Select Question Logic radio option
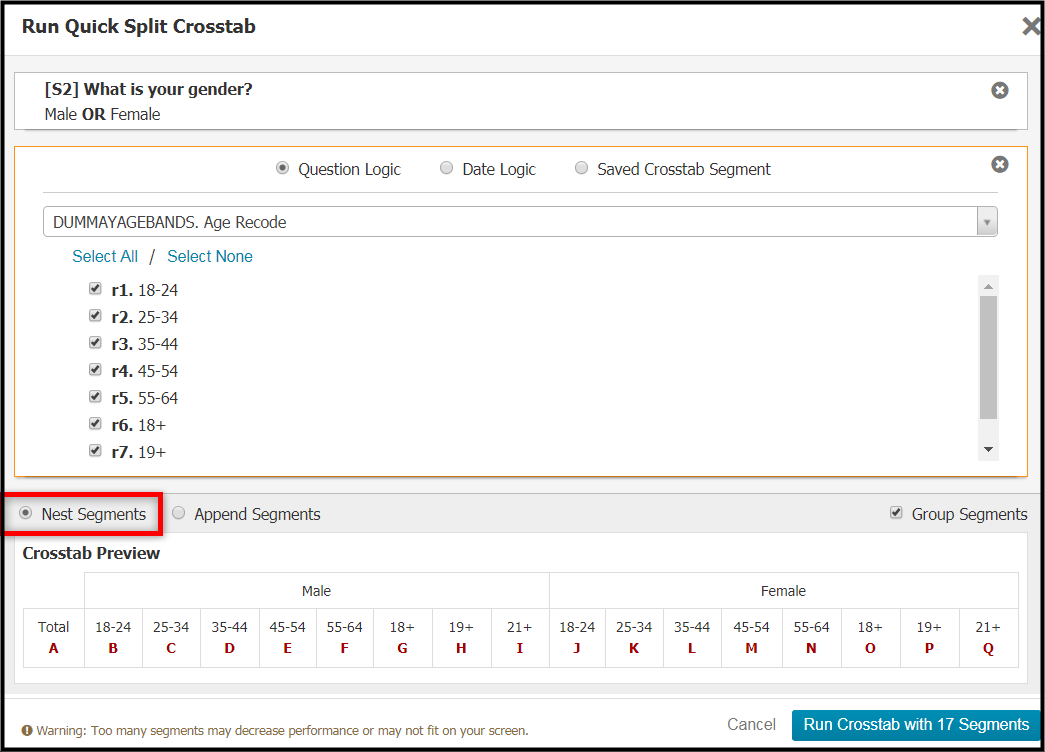 tap(283, 168)
